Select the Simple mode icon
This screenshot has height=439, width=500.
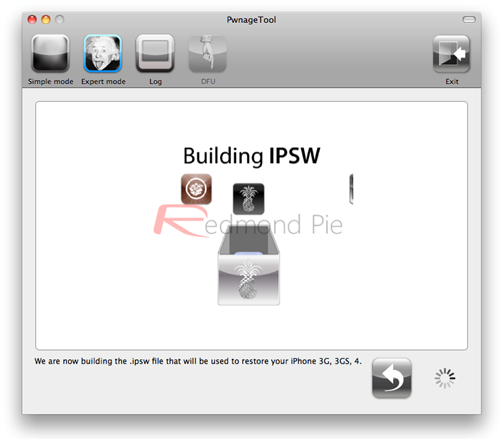click(x=50, y=54)
